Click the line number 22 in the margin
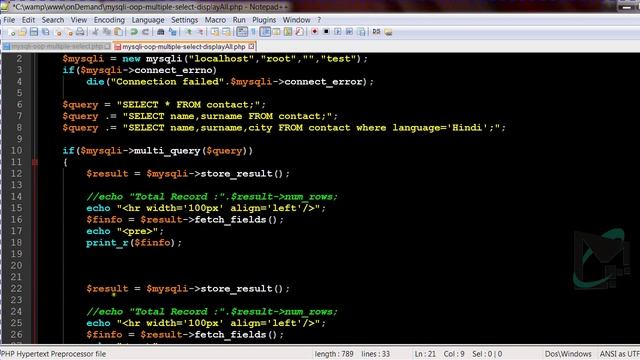This screenshot has width=640, height=360. tap(16, 289)
